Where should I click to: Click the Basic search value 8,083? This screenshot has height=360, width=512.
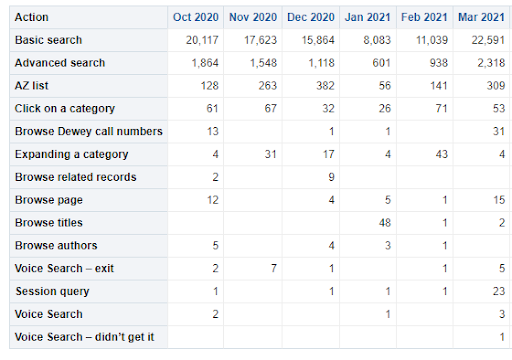pos(377,40)
